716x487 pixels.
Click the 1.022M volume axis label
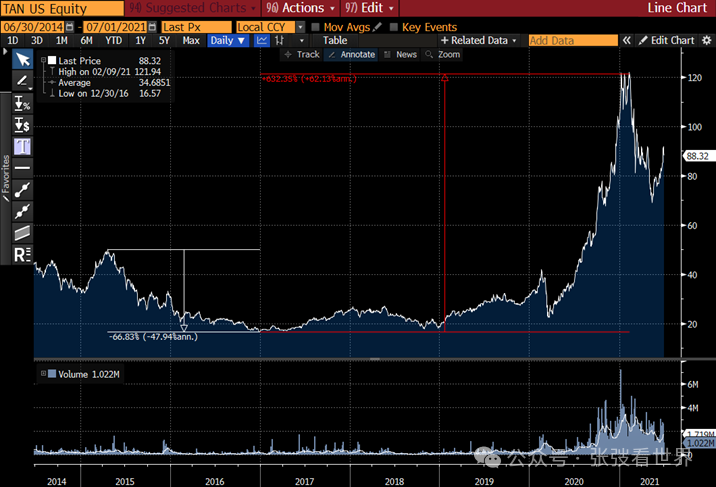(x=700, y=443)
